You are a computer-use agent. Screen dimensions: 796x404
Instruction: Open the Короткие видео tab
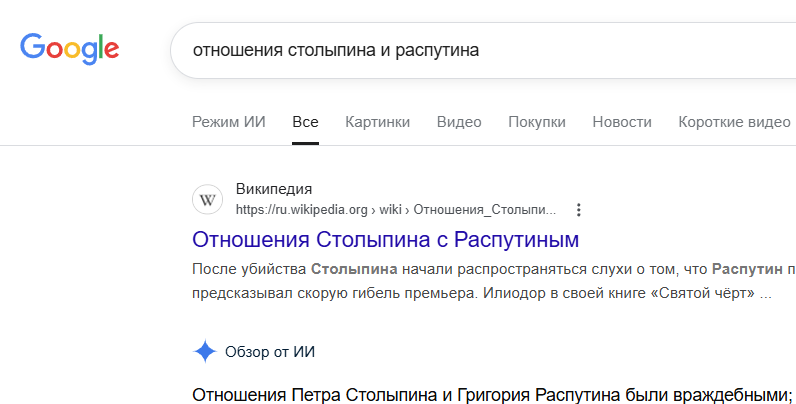[734, 122]
